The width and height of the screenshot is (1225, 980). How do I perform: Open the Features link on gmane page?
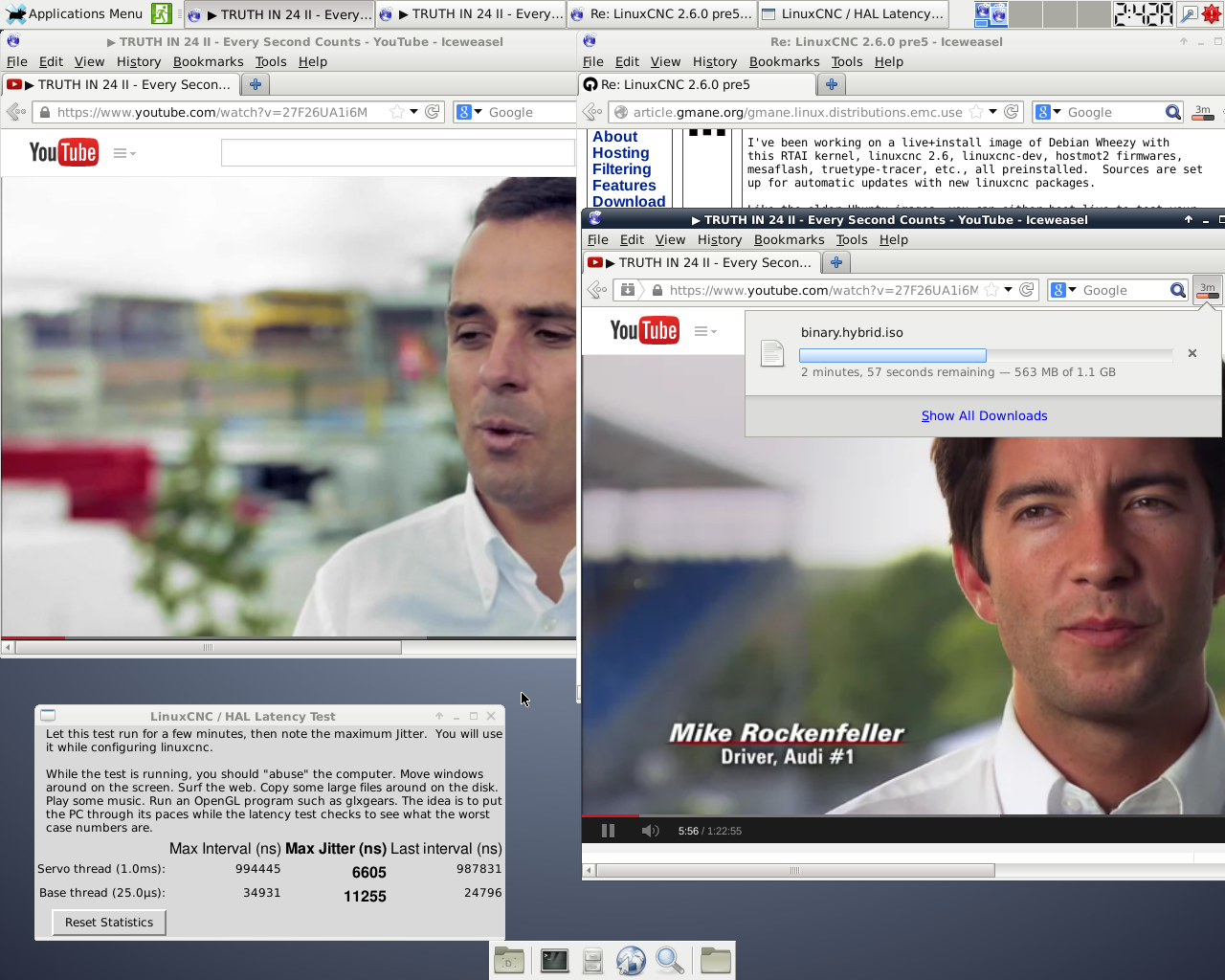coord(624,186)
